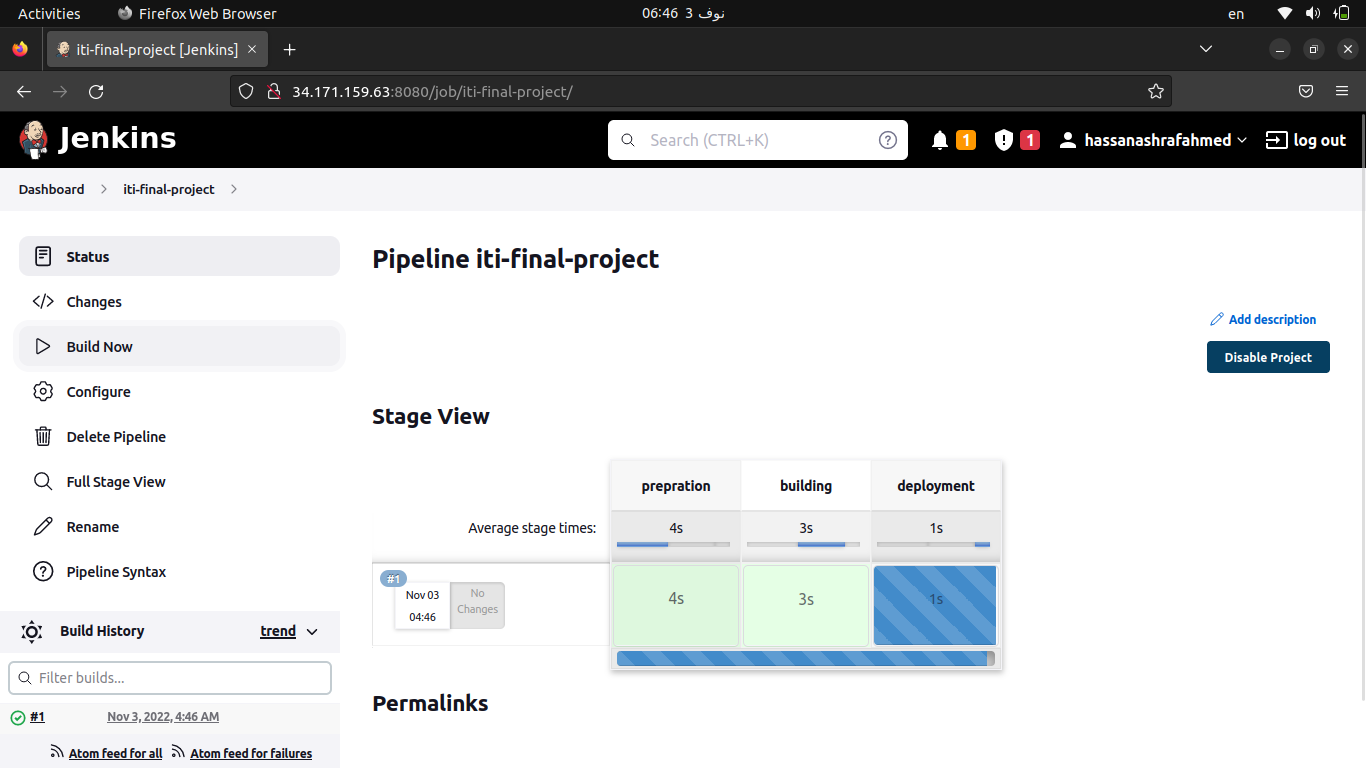Click the Delete Pipeline trash icon
The width and height of the screenshot is (1366, 768).
43,436
